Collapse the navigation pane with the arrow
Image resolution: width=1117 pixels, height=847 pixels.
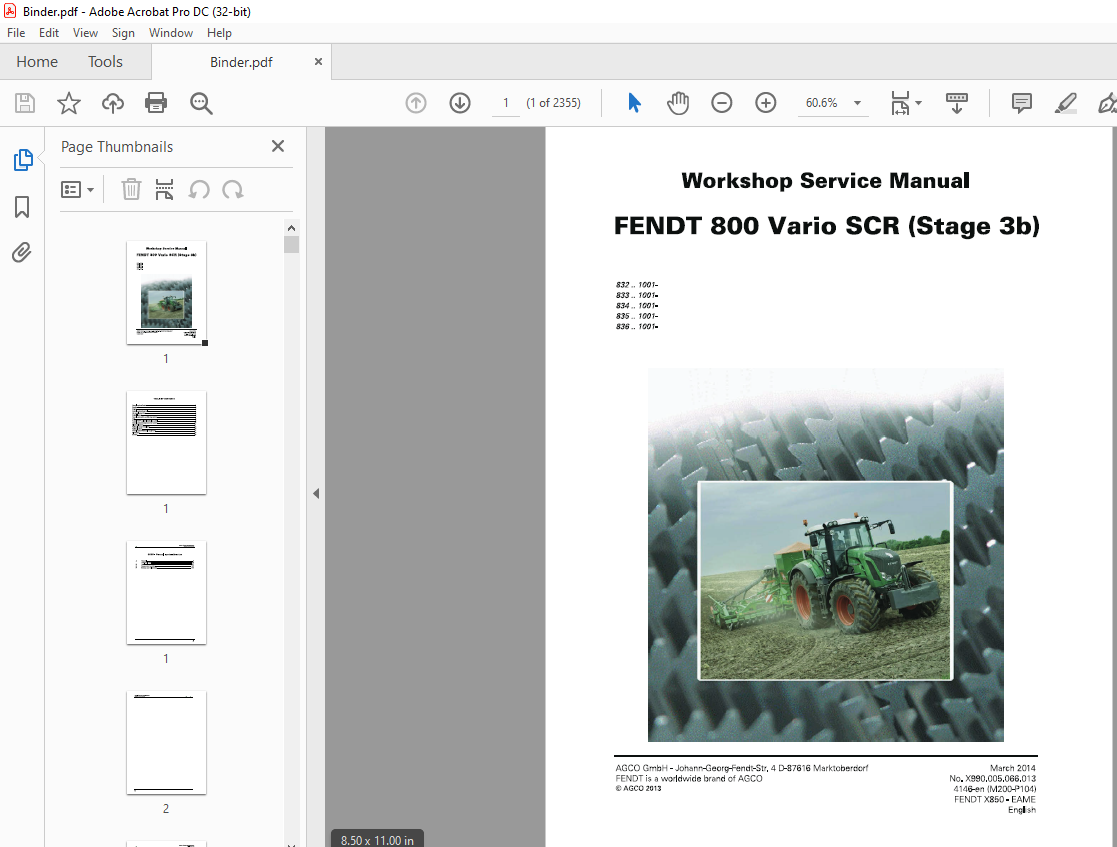[x=316, y=493]
